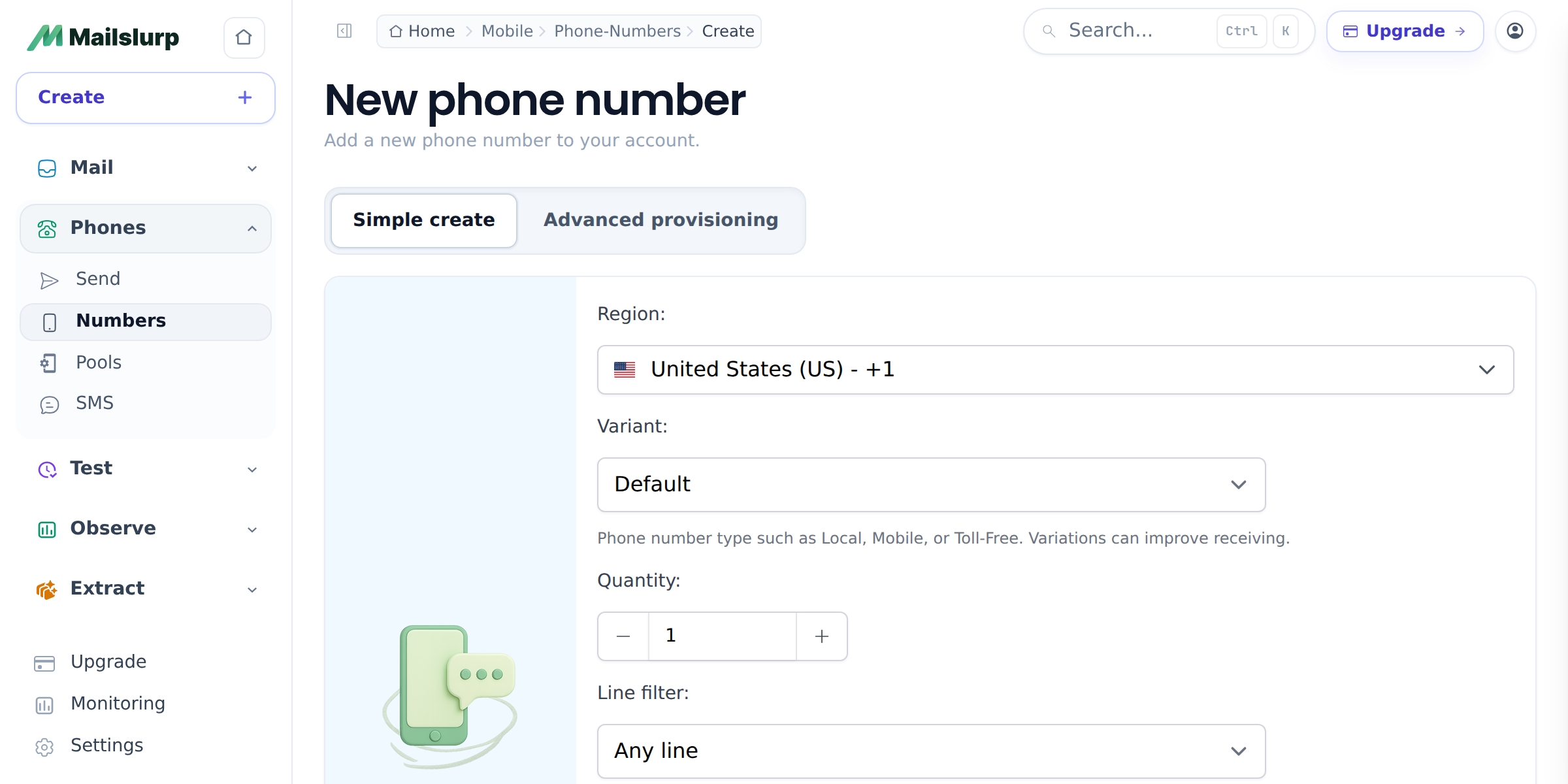Collapse the sidebar using the panel icon

(x=344, y=31)
